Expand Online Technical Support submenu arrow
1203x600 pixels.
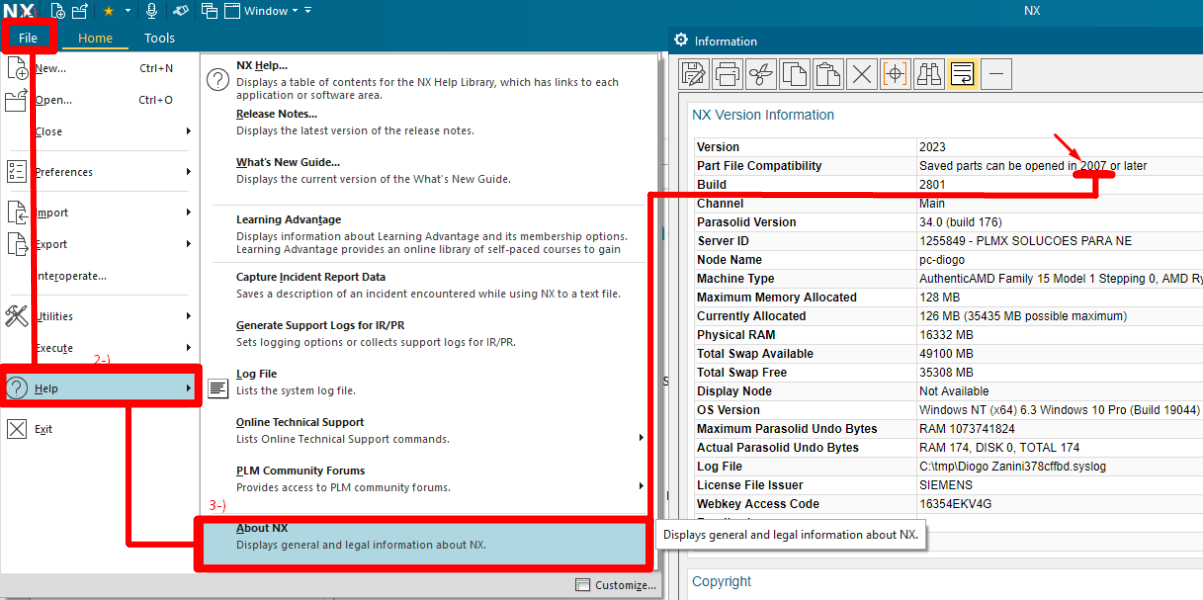coord(641,437)
